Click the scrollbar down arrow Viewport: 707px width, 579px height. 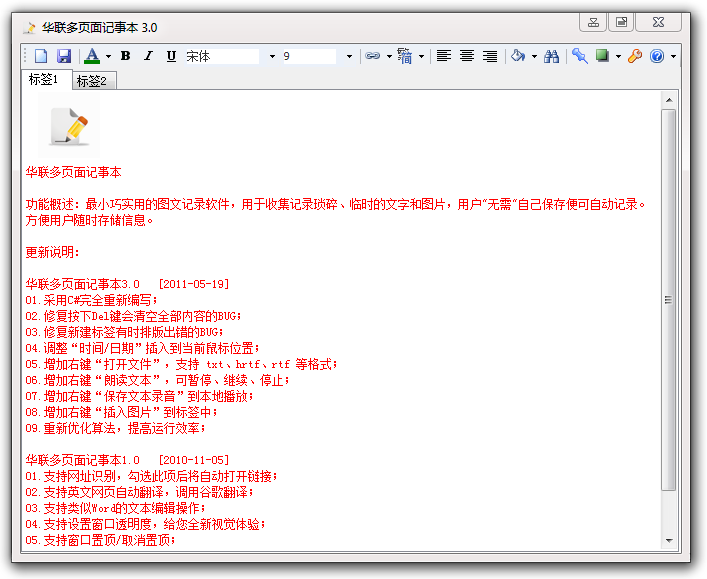669,540
